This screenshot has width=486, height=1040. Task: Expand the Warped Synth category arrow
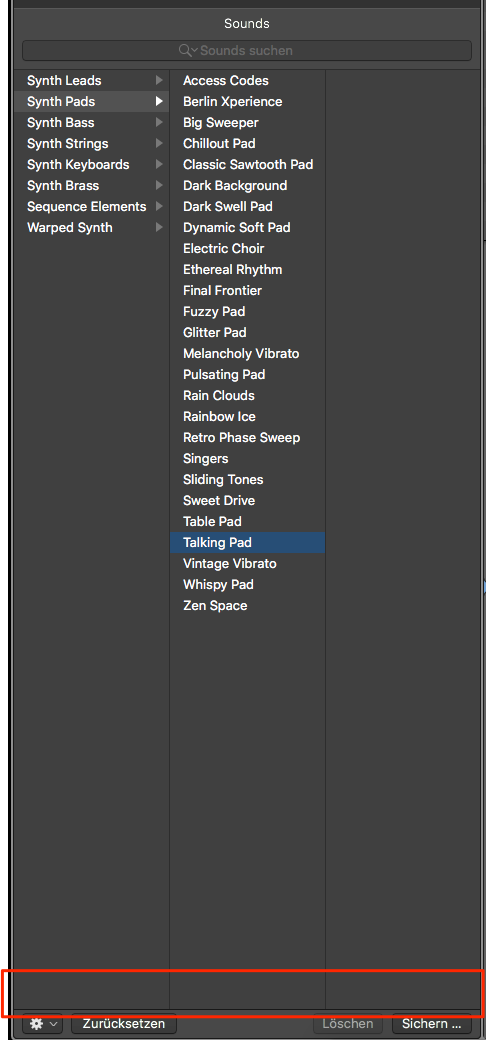click(158, 228)
